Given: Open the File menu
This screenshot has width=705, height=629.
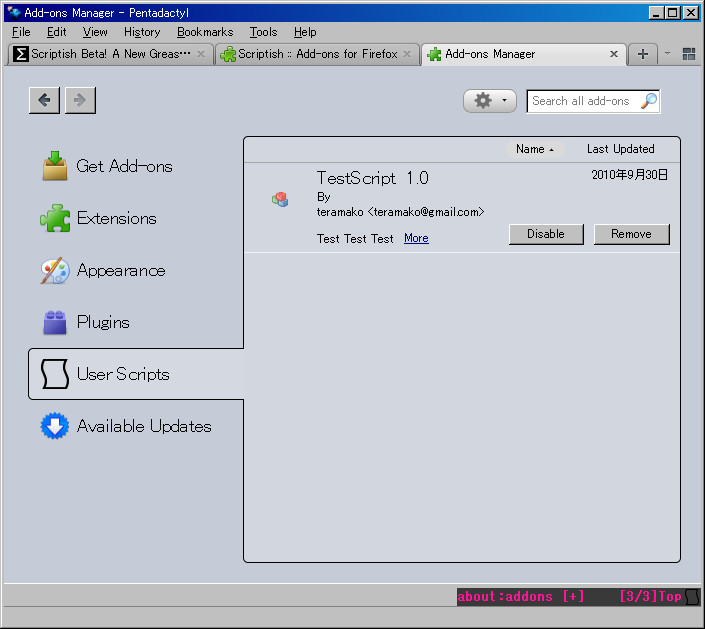Looking at the screenshot, I should pyautogui.click(x=21, y=32).
